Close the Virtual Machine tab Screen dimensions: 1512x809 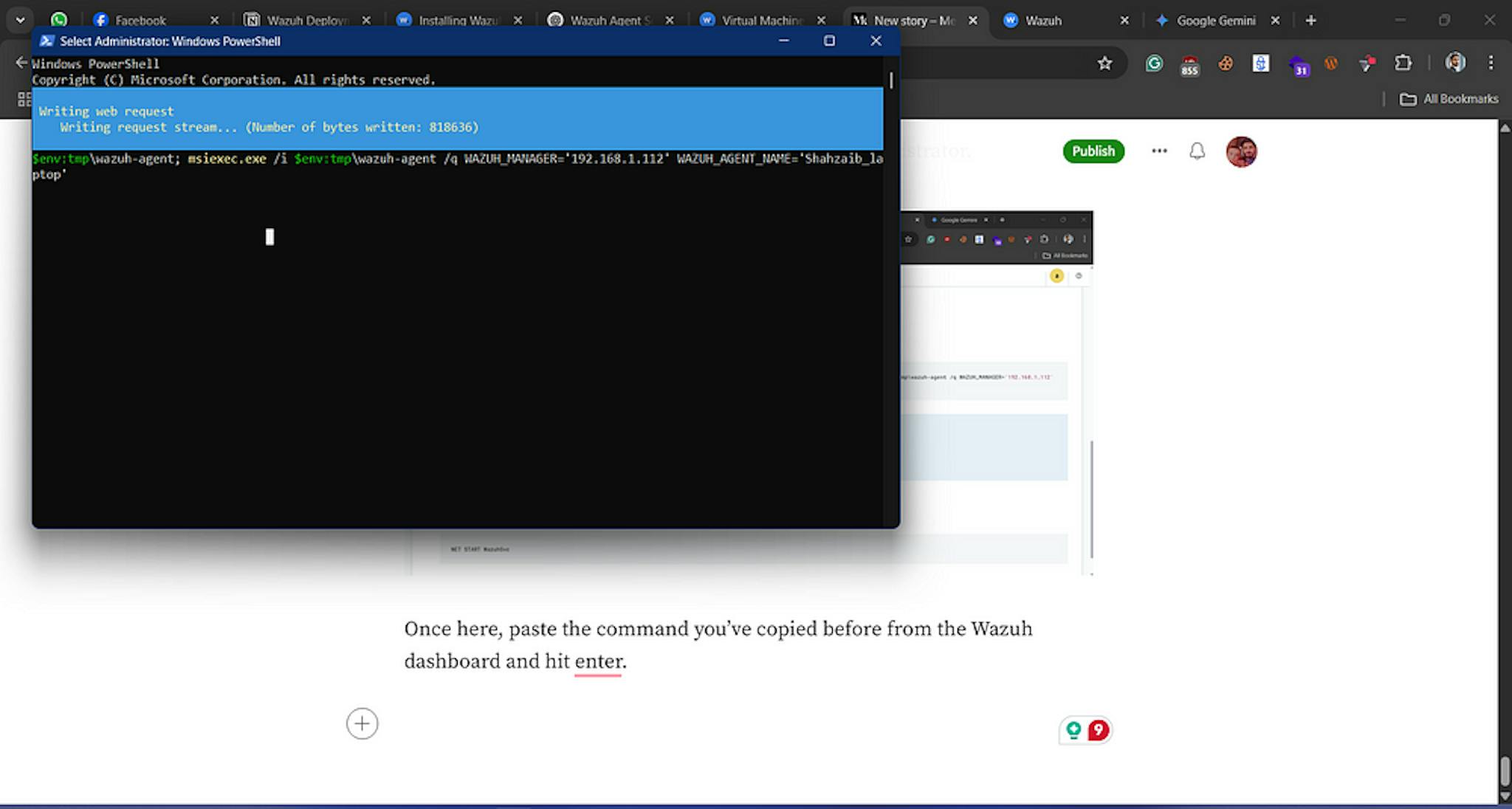click(821, 21)
